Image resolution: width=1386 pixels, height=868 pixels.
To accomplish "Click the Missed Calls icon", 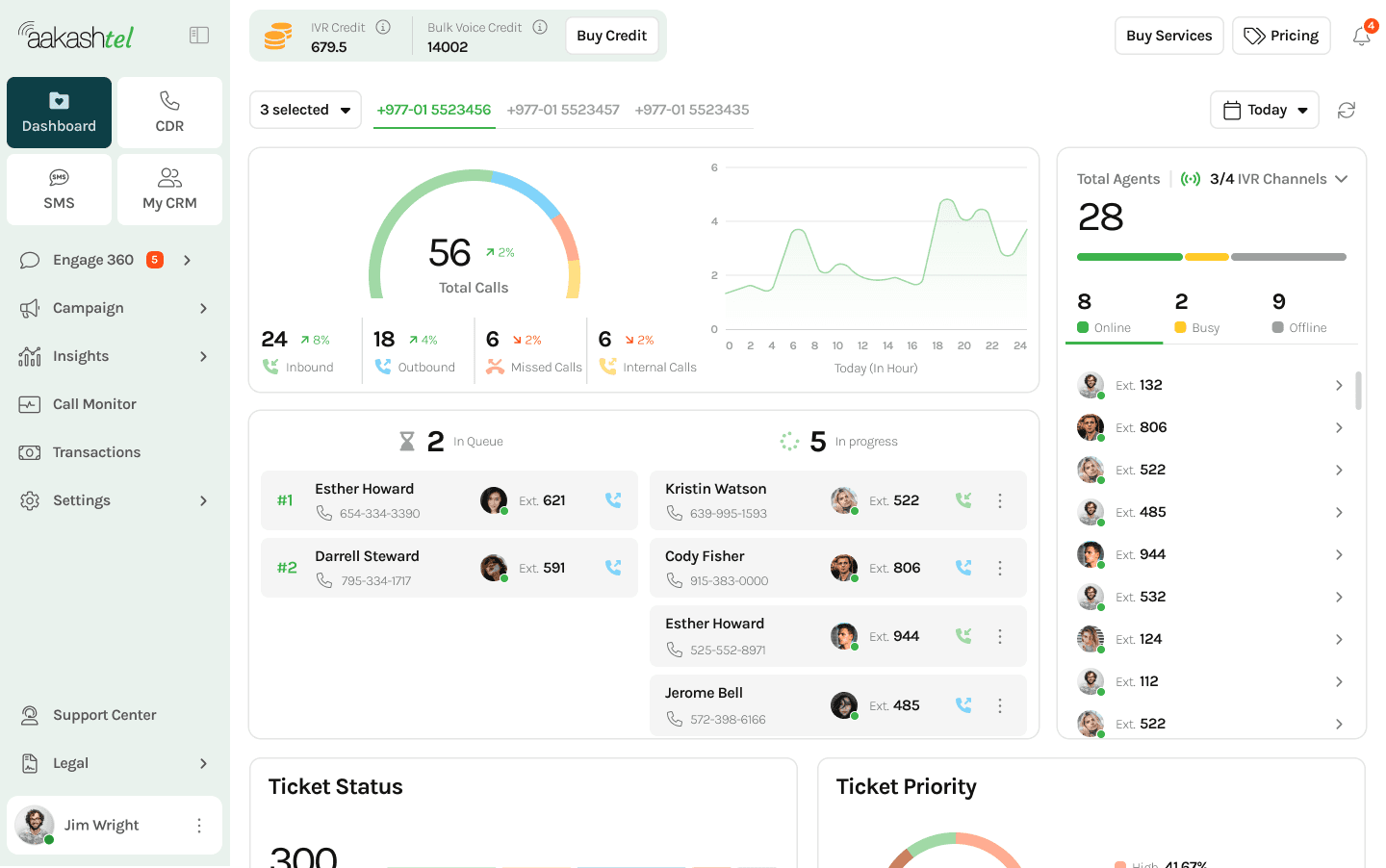I will click(495, 367).
